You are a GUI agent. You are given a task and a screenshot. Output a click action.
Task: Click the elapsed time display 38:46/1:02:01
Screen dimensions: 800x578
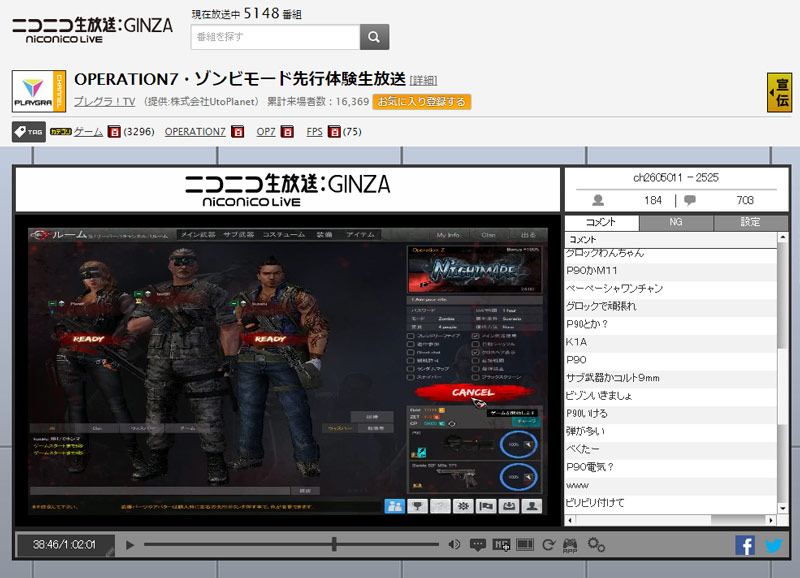tap(64, 544)
